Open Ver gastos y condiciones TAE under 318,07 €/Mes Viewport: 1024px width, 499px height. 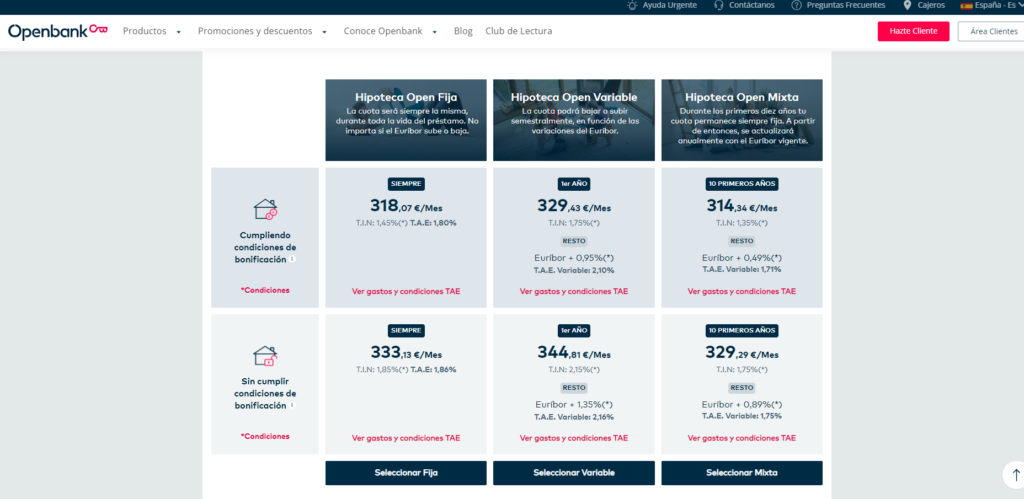406,292
